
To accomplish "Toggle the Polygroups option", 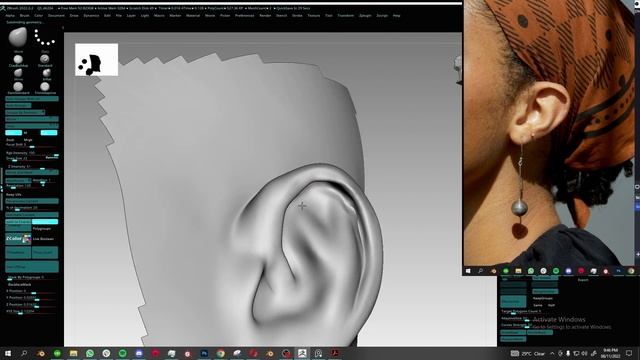I will 42,229.
